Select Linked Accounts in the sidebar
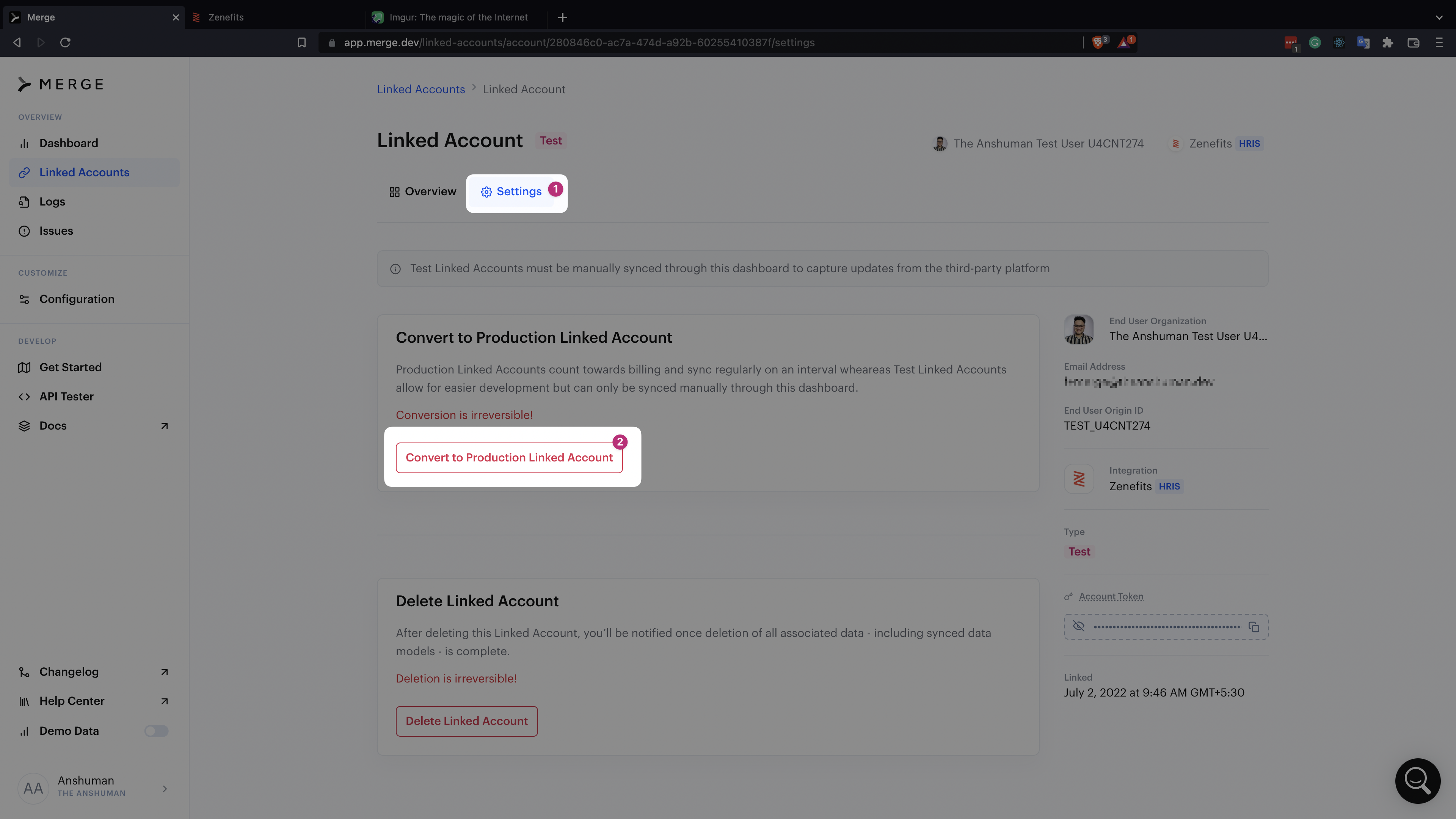The width and height of the screenshot is (1456, 819). 94,173
